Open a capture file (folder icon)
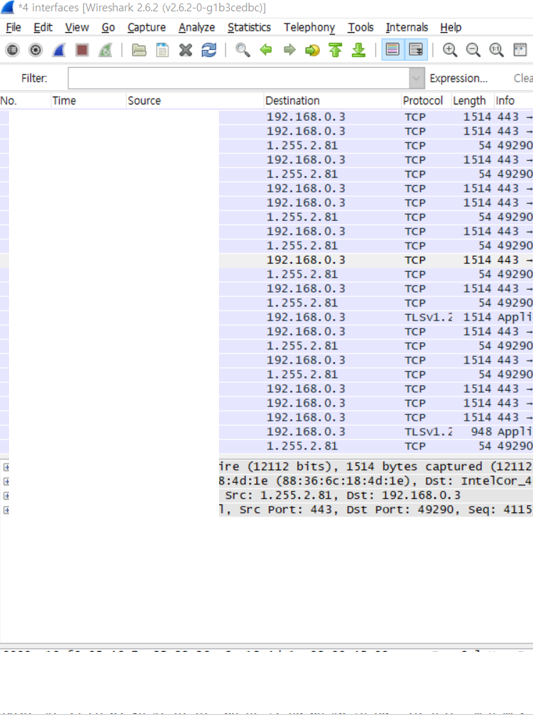The width and height of the screenshot is (533, 715). click(x=139, y=50)
